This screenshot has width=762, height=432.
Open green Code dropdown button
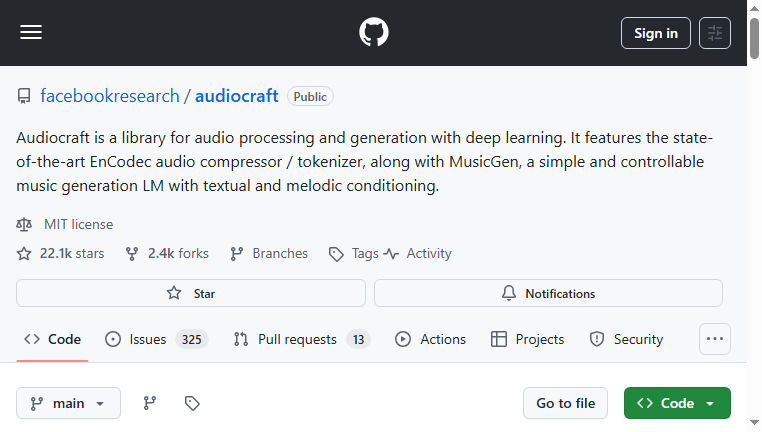[677, 403]
